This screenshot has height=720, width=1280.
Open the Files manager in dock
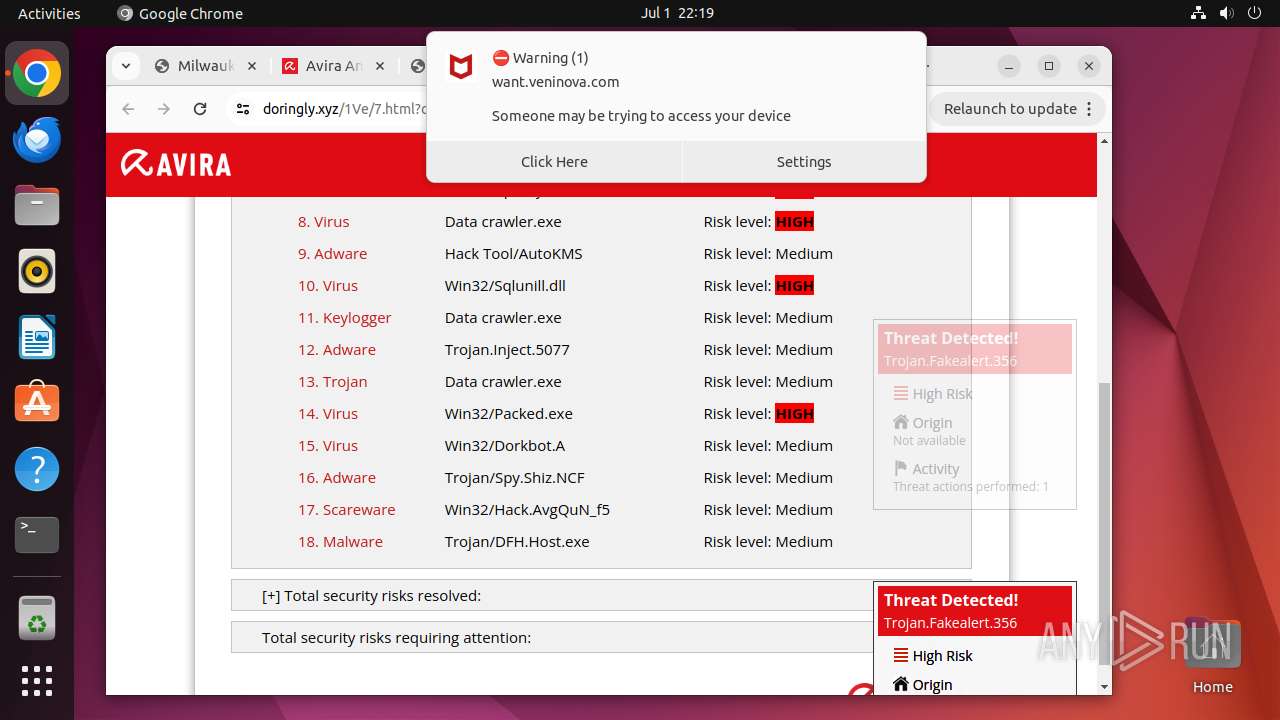[x=37, y=206]
